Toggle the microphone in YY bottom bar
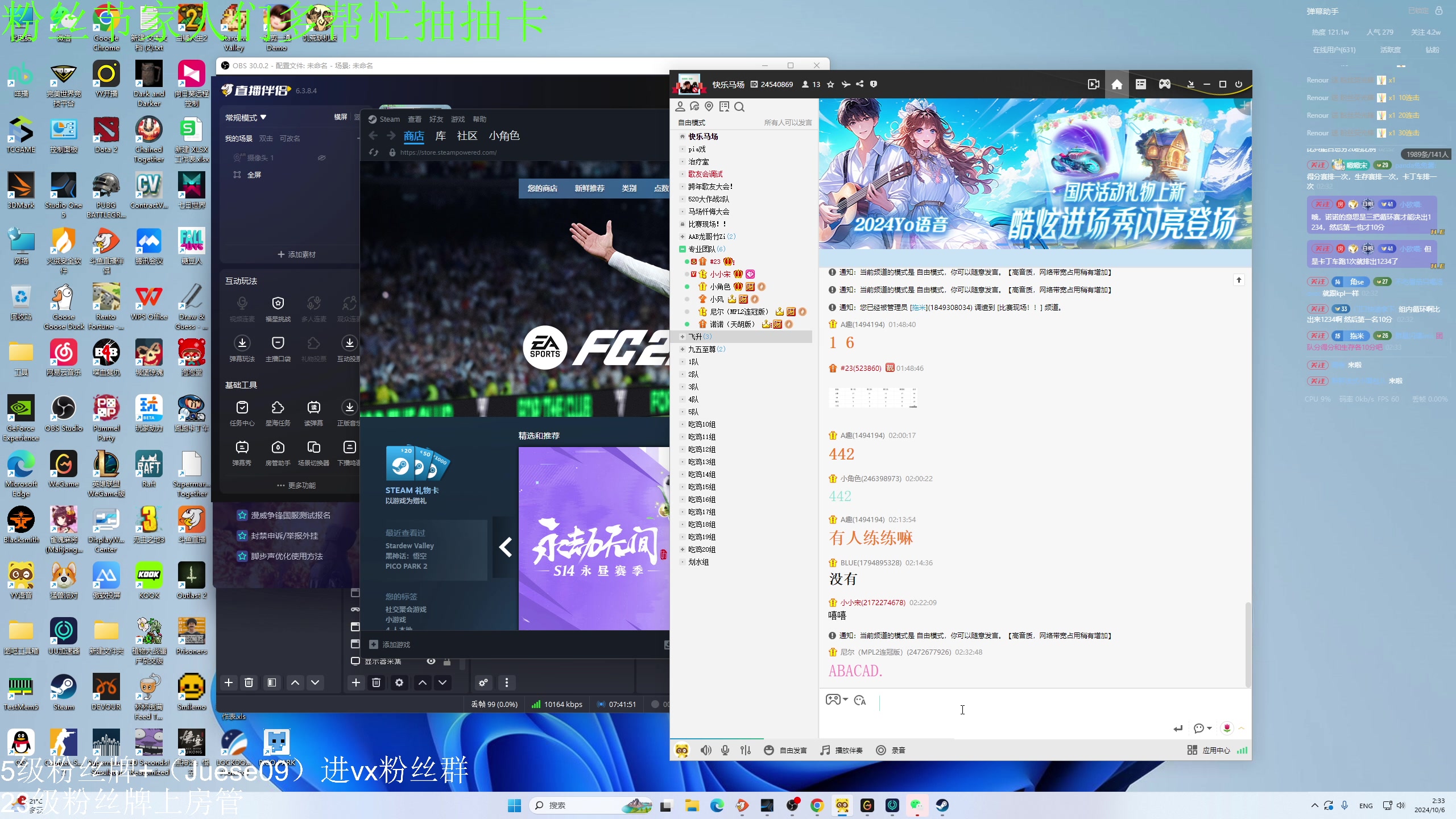Screen dimensions: 1456x819 click(725, 750)
